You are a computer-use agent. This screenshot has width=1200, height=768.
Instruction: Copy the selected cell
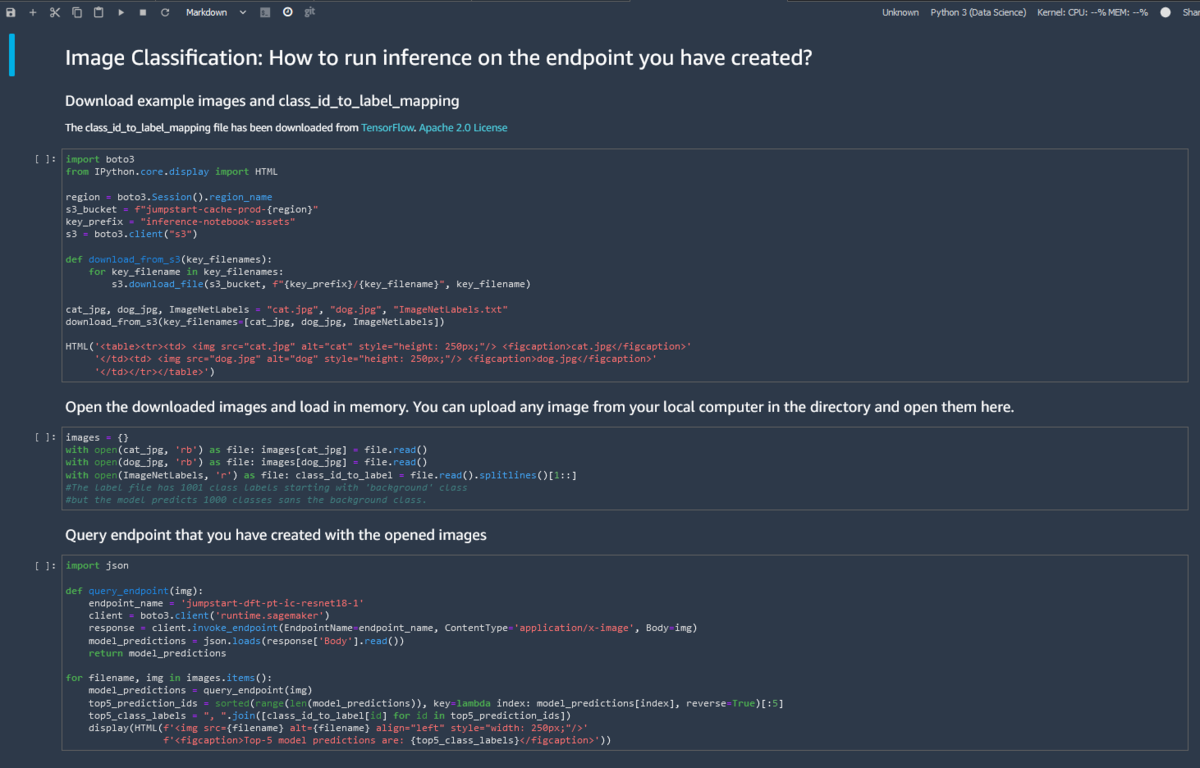pos(77,12)
